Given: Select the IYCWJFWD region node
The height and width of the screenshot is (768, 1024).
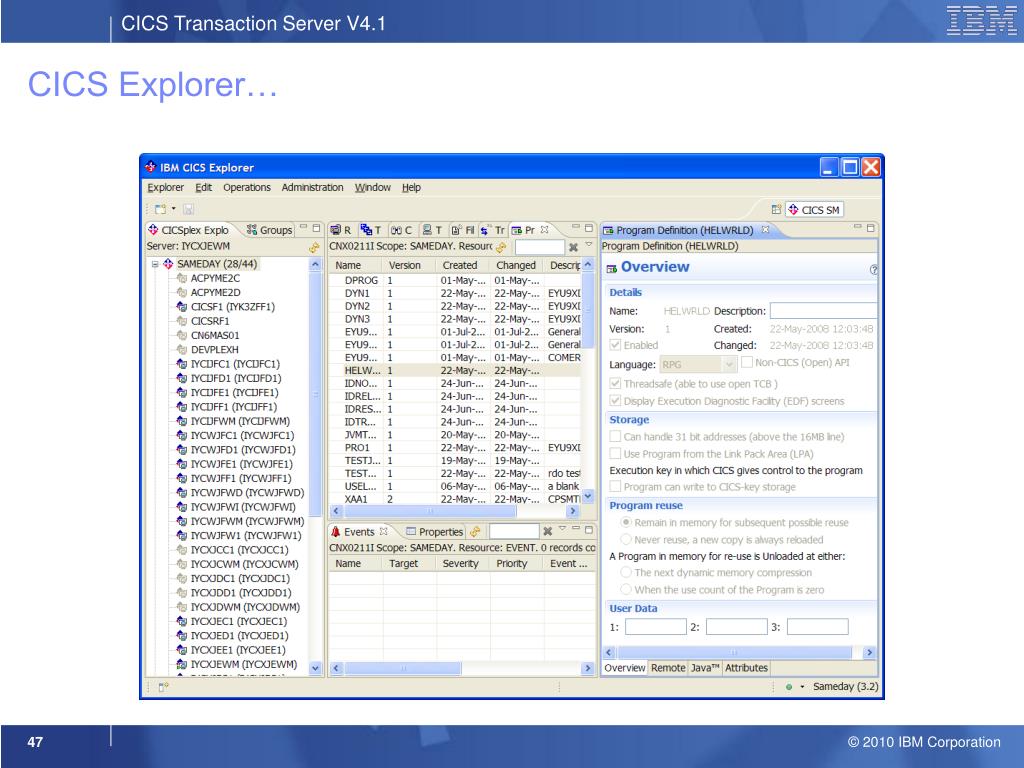Looking at the screenshot, I should click(x=247, y=493).
